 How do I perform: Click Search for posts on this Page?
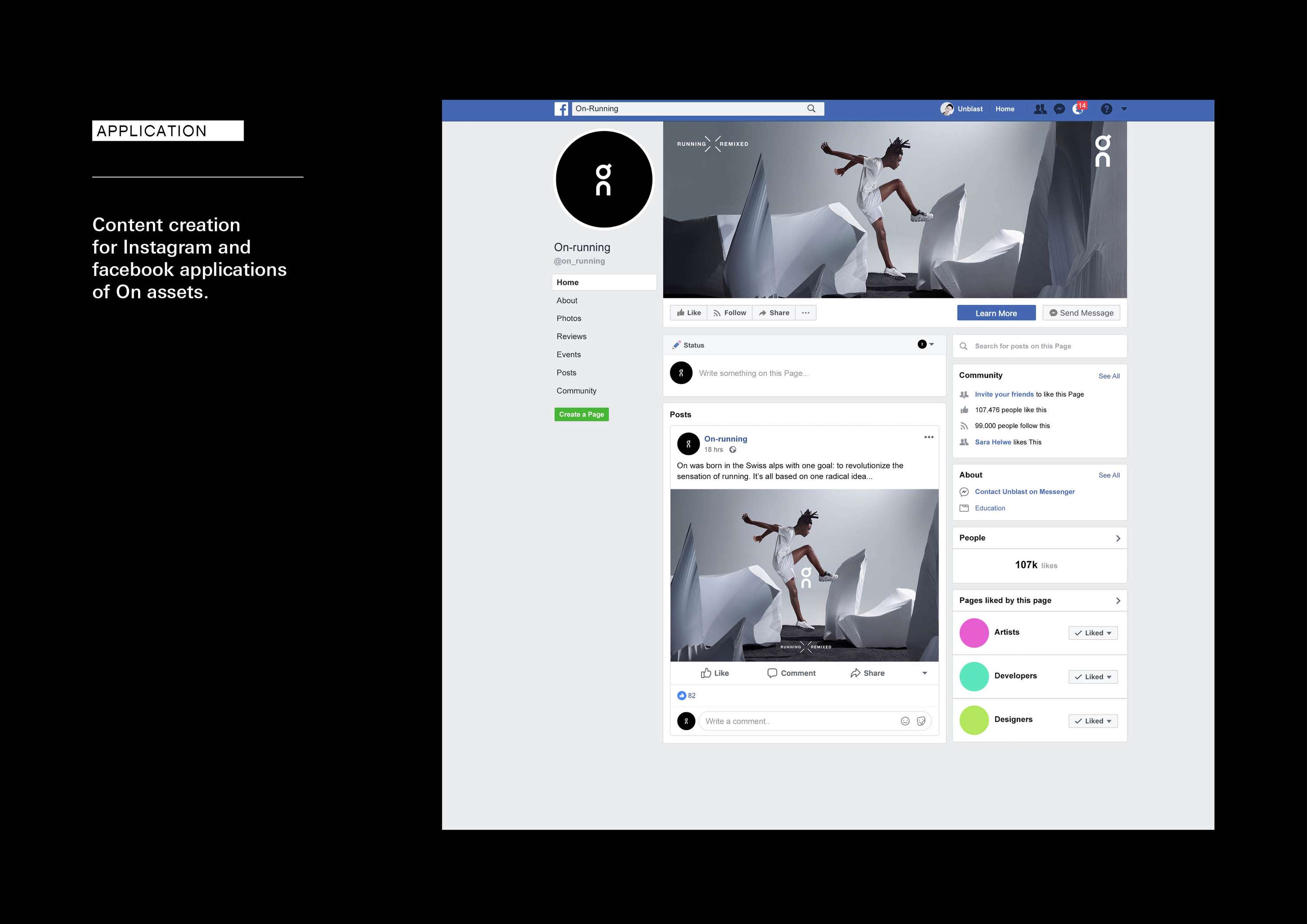point(1040,346)
